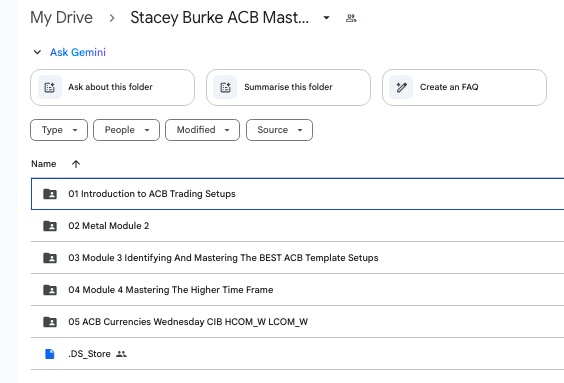Click the Stacey Burke ACB Mast... folder title
This screenshot has height=383, width=564.
[x=219, y=18]
